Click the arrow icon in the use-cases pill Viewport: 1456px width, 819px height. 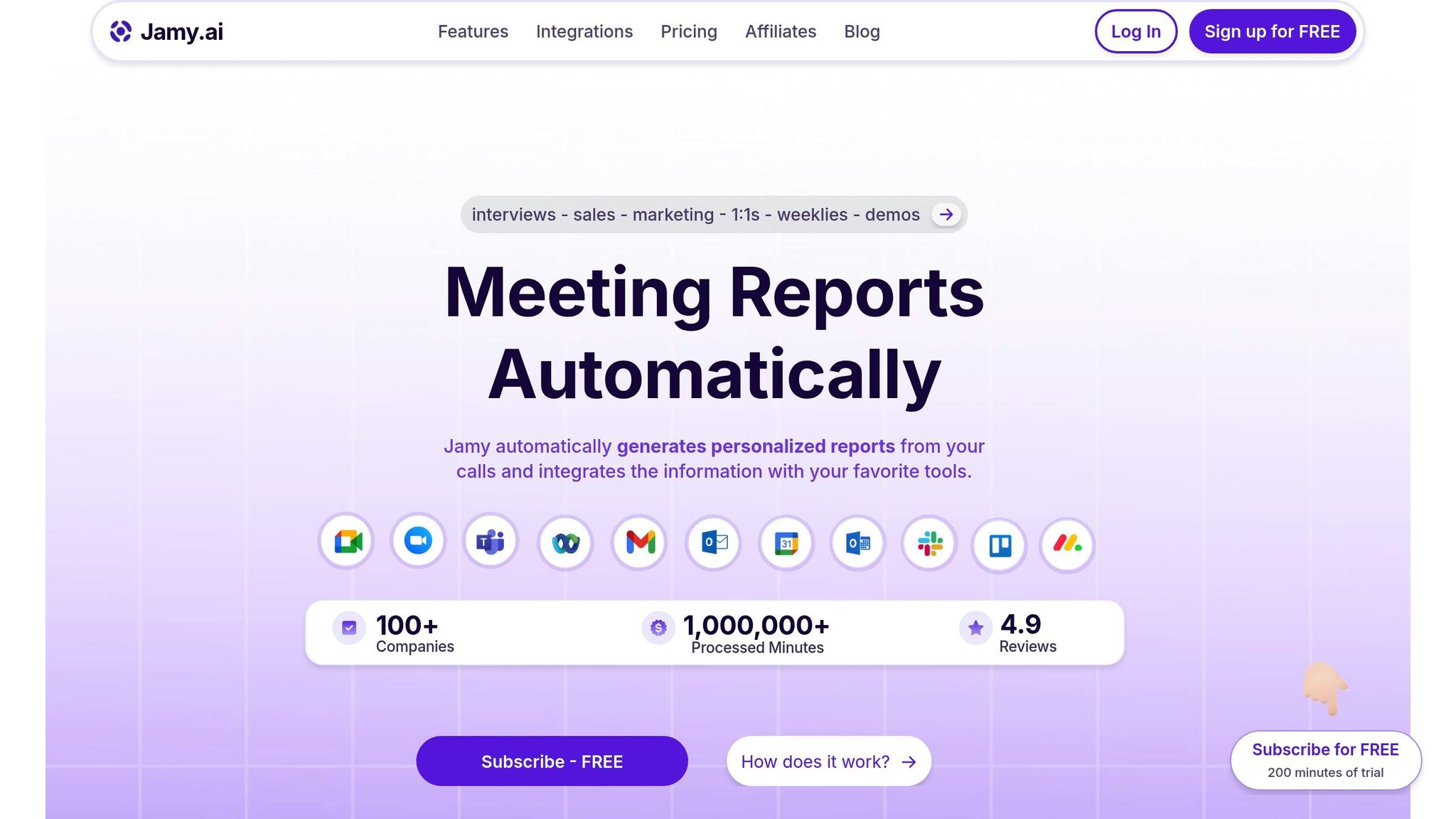click(x=946, y=215)
